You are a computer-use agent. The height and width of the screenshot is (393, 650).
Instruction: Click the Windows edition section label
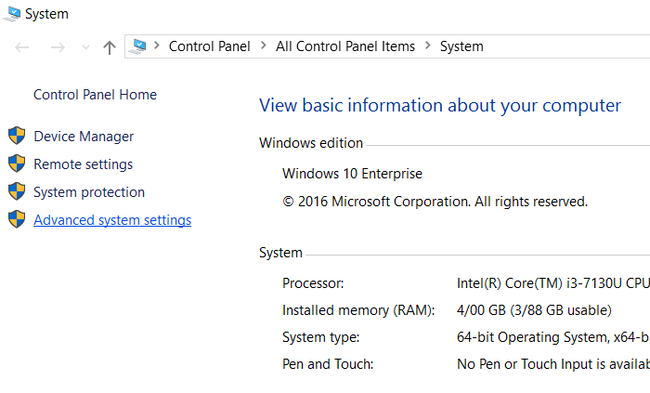click(x=311, y=143)
